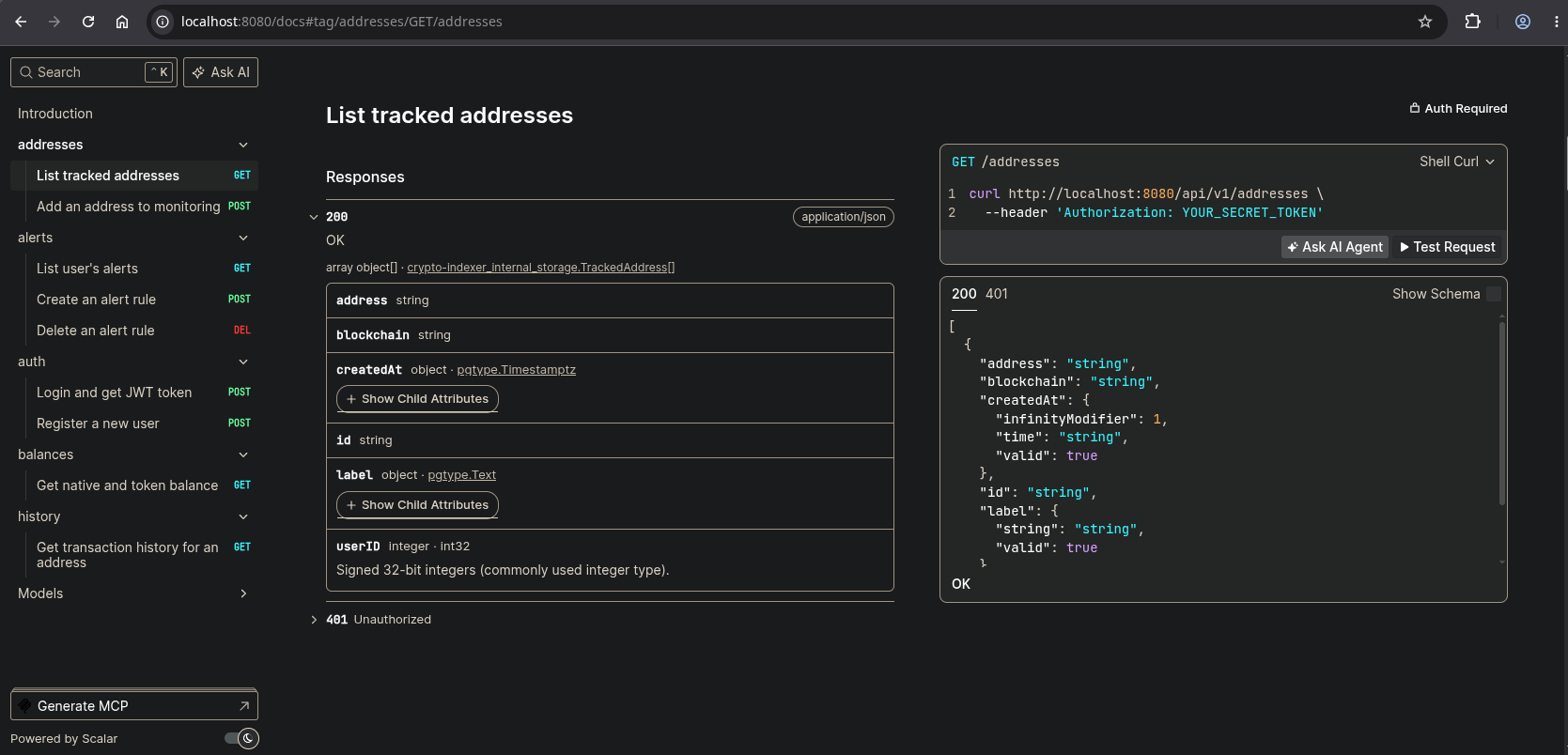Image resolution: width=1568 pixels, height=755 pixels.
Task: Click the application/json content type pill
Action: [844, 217]
